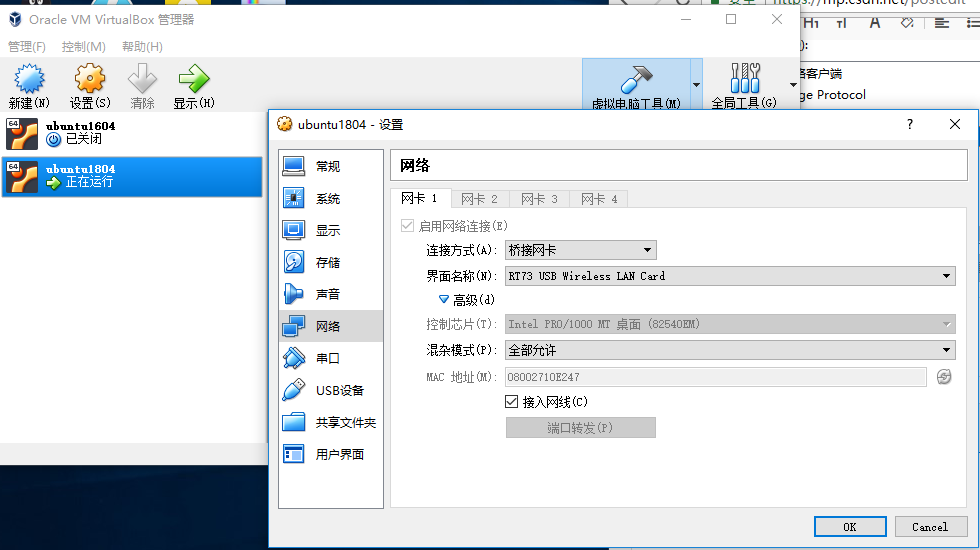
Task: Click the Show (显示) green arrow icon
Action: point(194,79)
